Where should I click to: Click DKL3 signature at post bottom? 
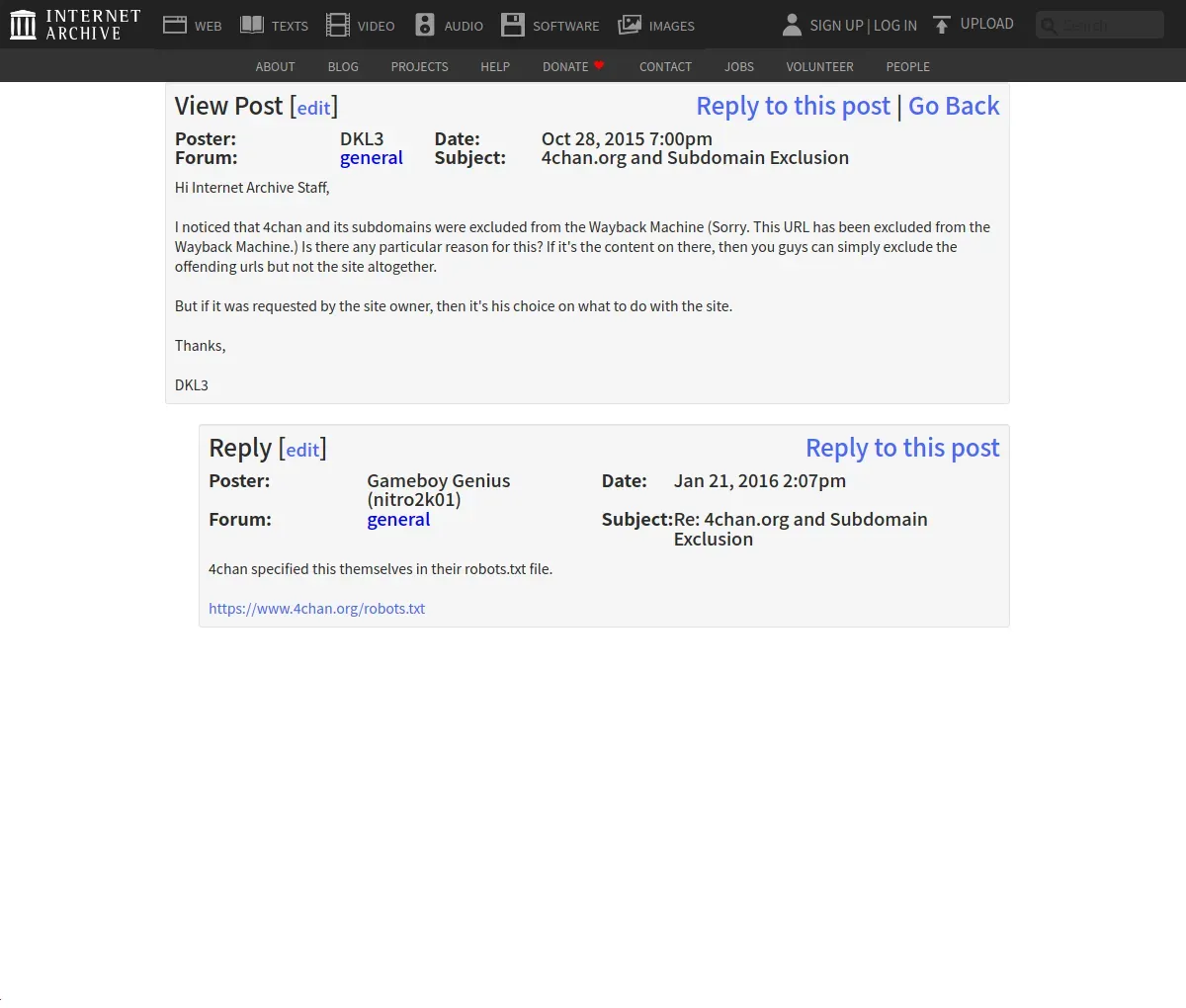(192, 385)
